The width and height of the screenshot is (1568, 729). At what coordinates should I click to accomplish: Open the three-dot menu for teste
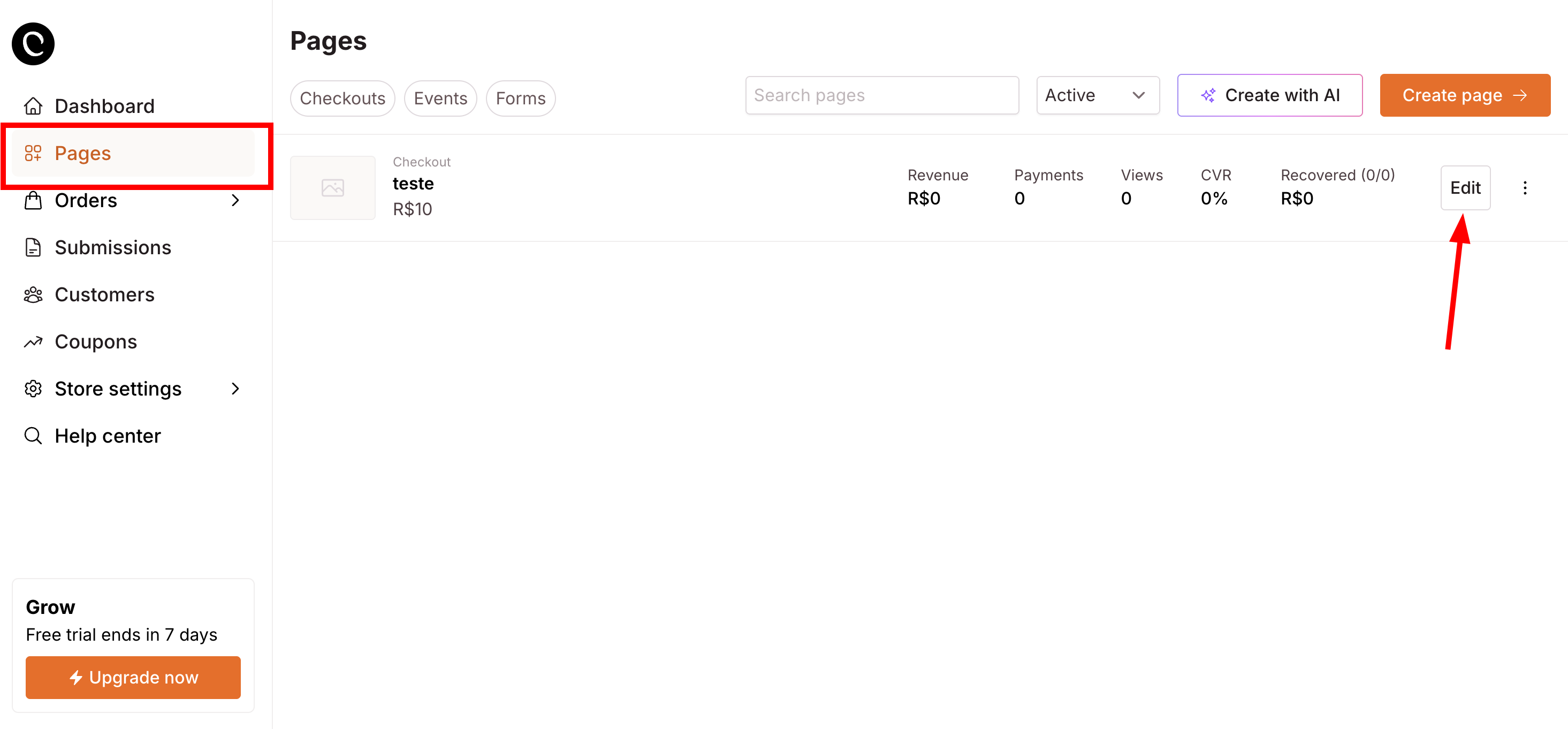tap(1524, 187)
